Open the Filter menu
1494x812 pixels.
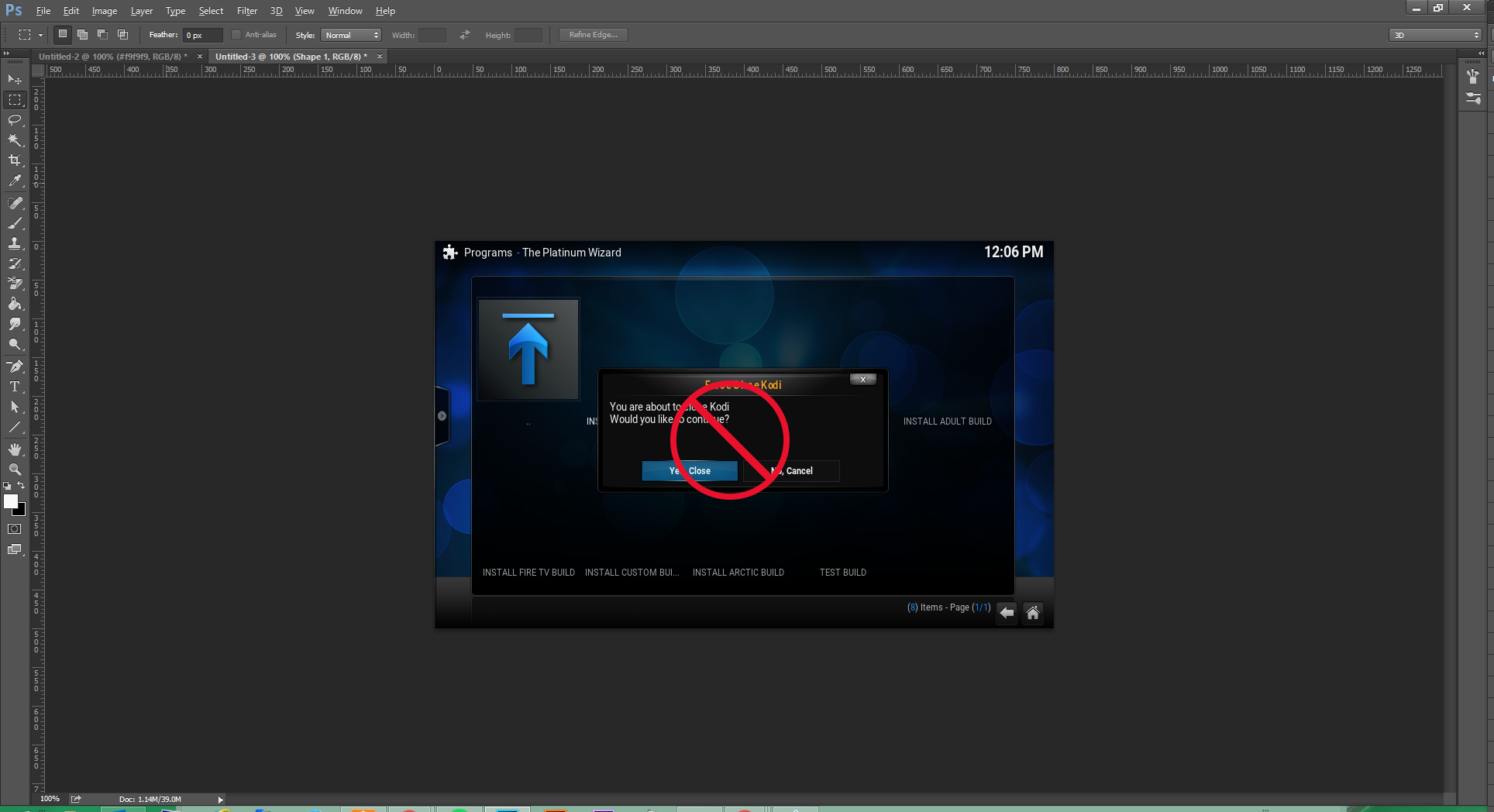[x=247, y=11]
